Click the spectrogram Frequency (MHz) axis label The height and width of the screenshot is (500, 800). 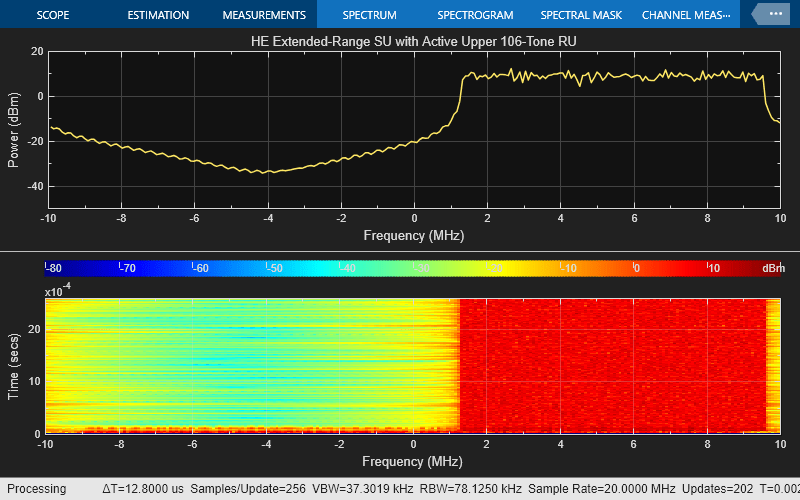[x=412, y=461]
